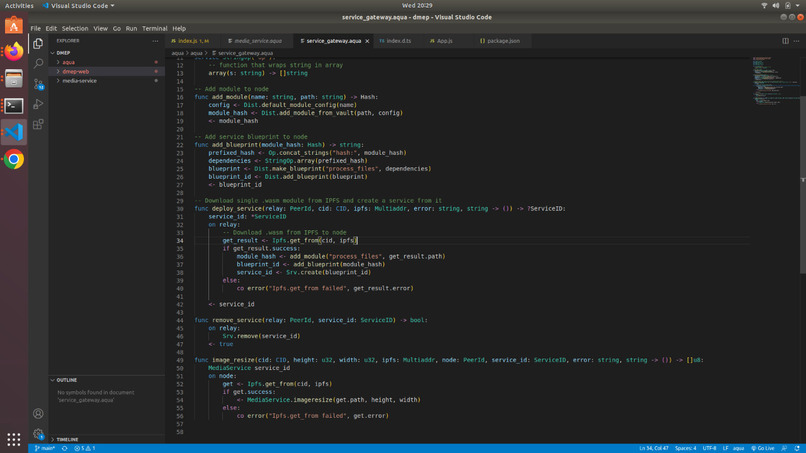The width and height of the screenshot is (806, 453).
Task: Open the Terminal menu
Action: tap(155, 29)
